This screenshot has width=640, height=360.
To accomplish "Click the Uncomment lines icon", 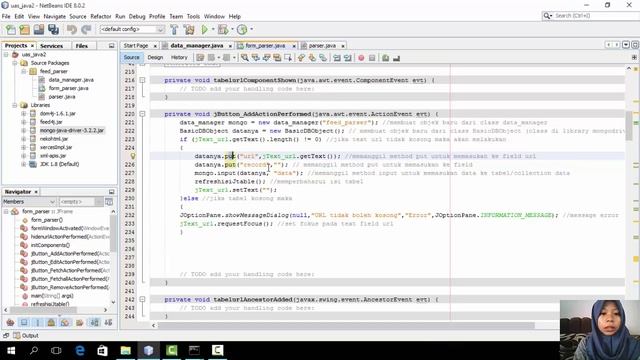I will click(x=396, y=58).
